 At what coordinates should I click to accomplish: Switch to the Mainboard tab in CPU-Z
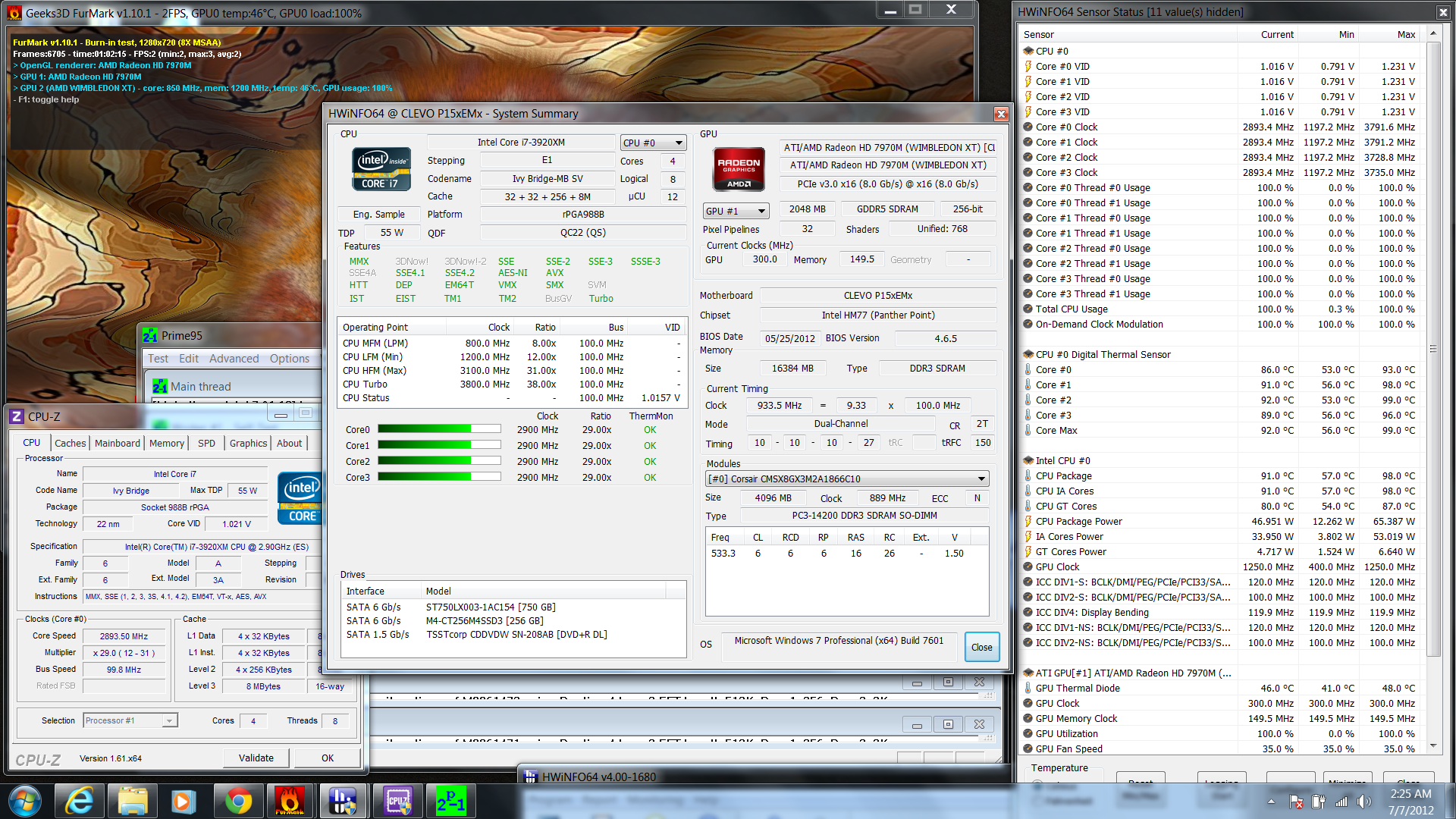tap(118, 443)
